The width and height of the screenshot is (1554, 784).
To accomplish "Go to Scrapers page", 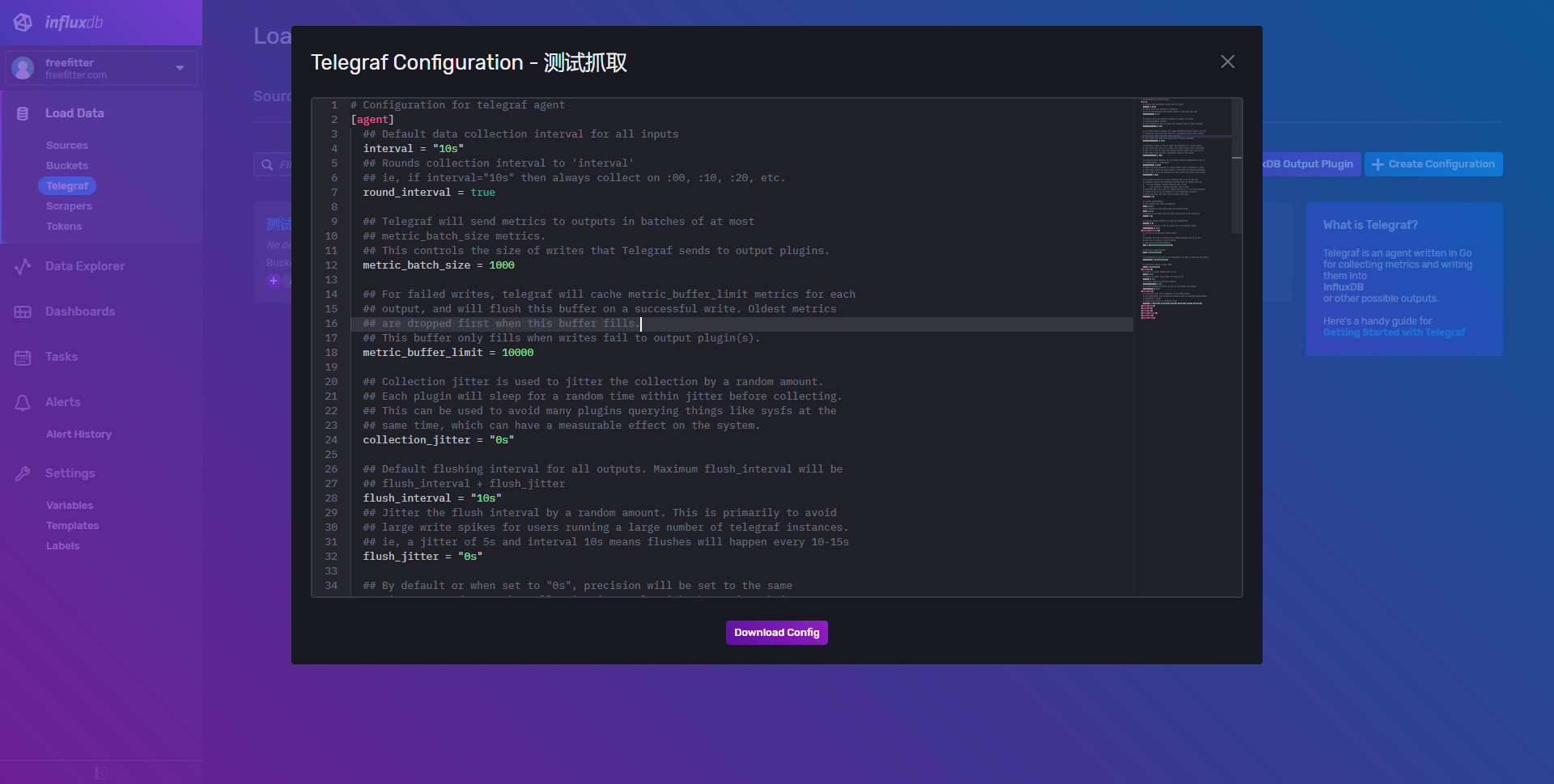I will [x=69, y=206].
